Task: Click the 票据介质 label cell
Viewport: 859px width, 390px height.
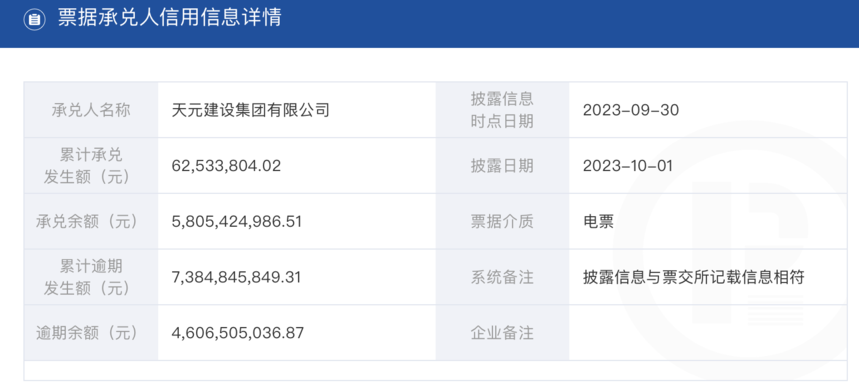Action: click(502, 221)
